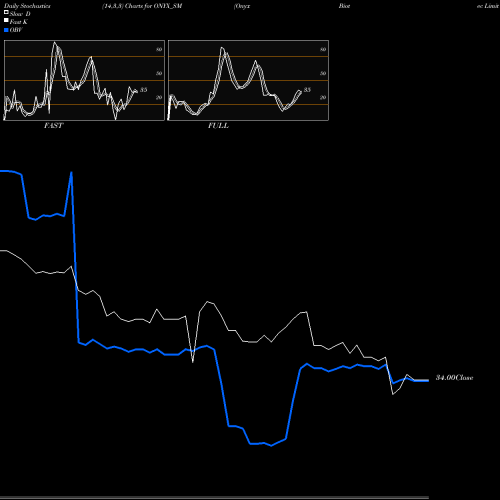Click the 20 level label in FULL chart
The height and width of the screenshot is (500, 500).
[323, 97]
